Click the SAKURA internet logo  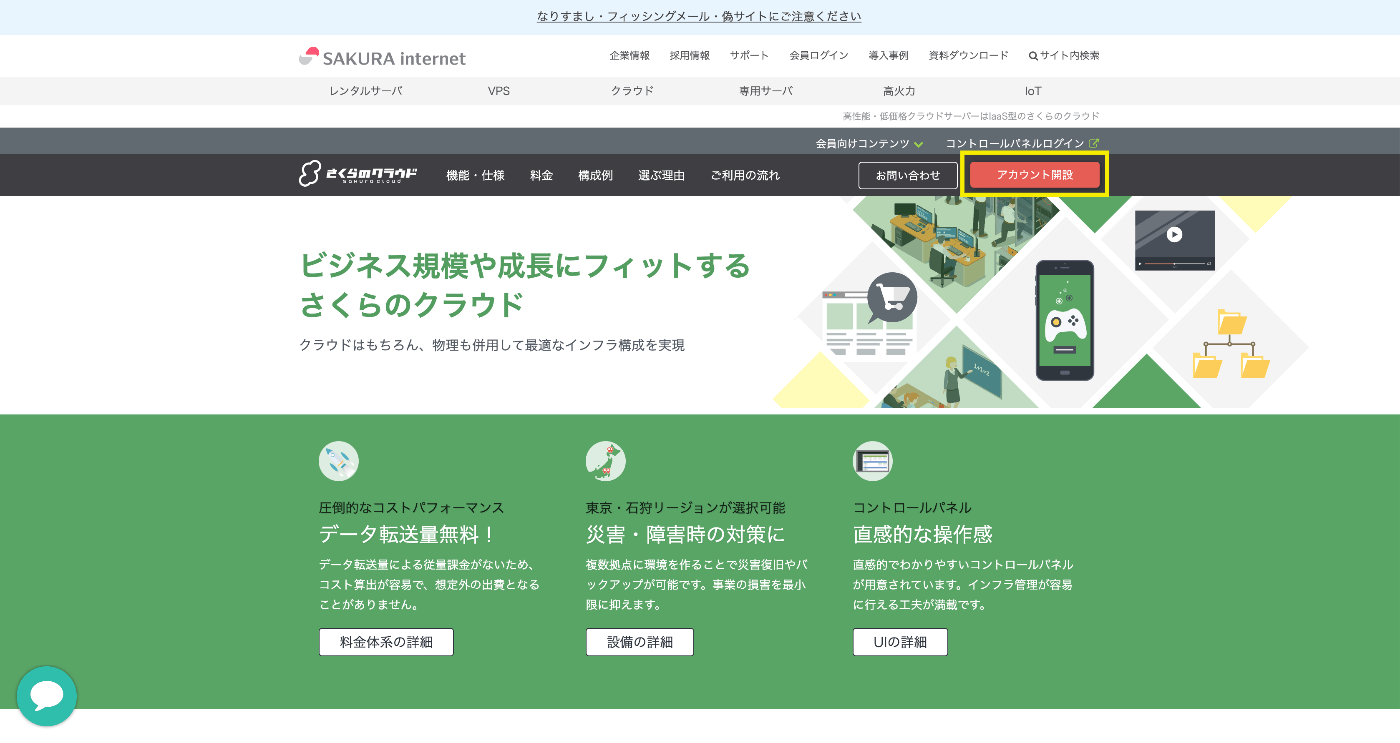click(382, 57)
